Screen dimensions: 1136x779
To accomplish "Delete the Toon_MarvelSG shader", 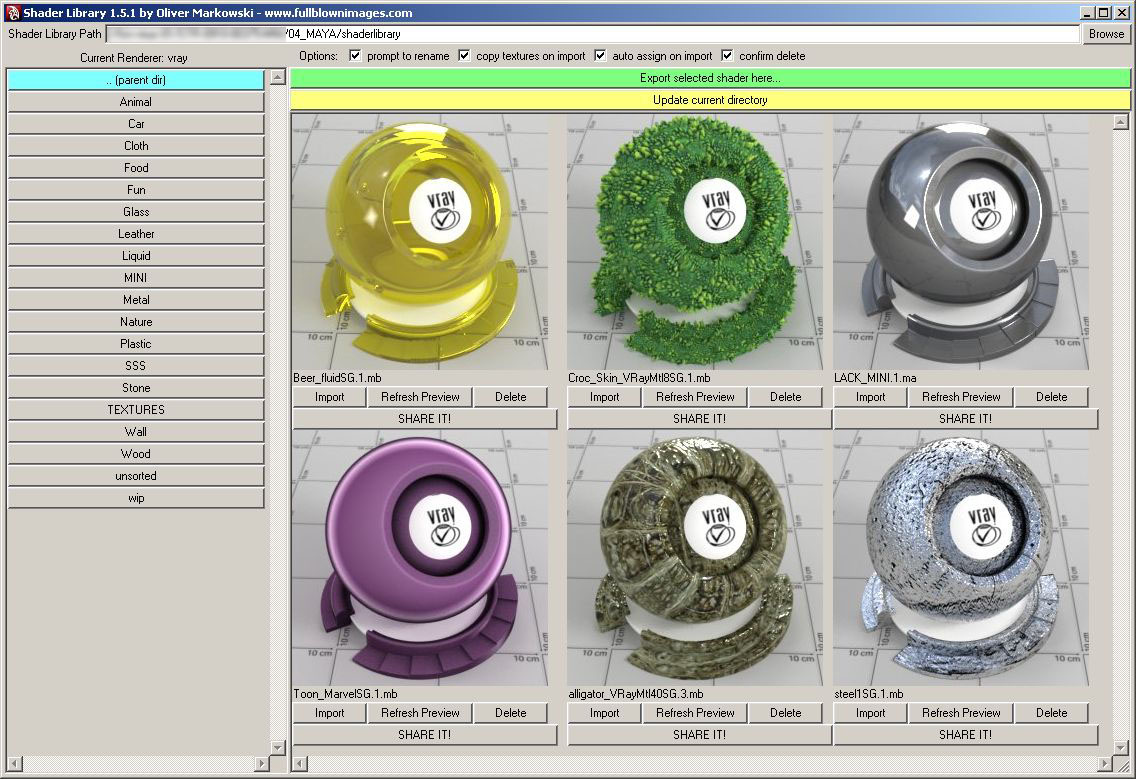I will (511, 713).
